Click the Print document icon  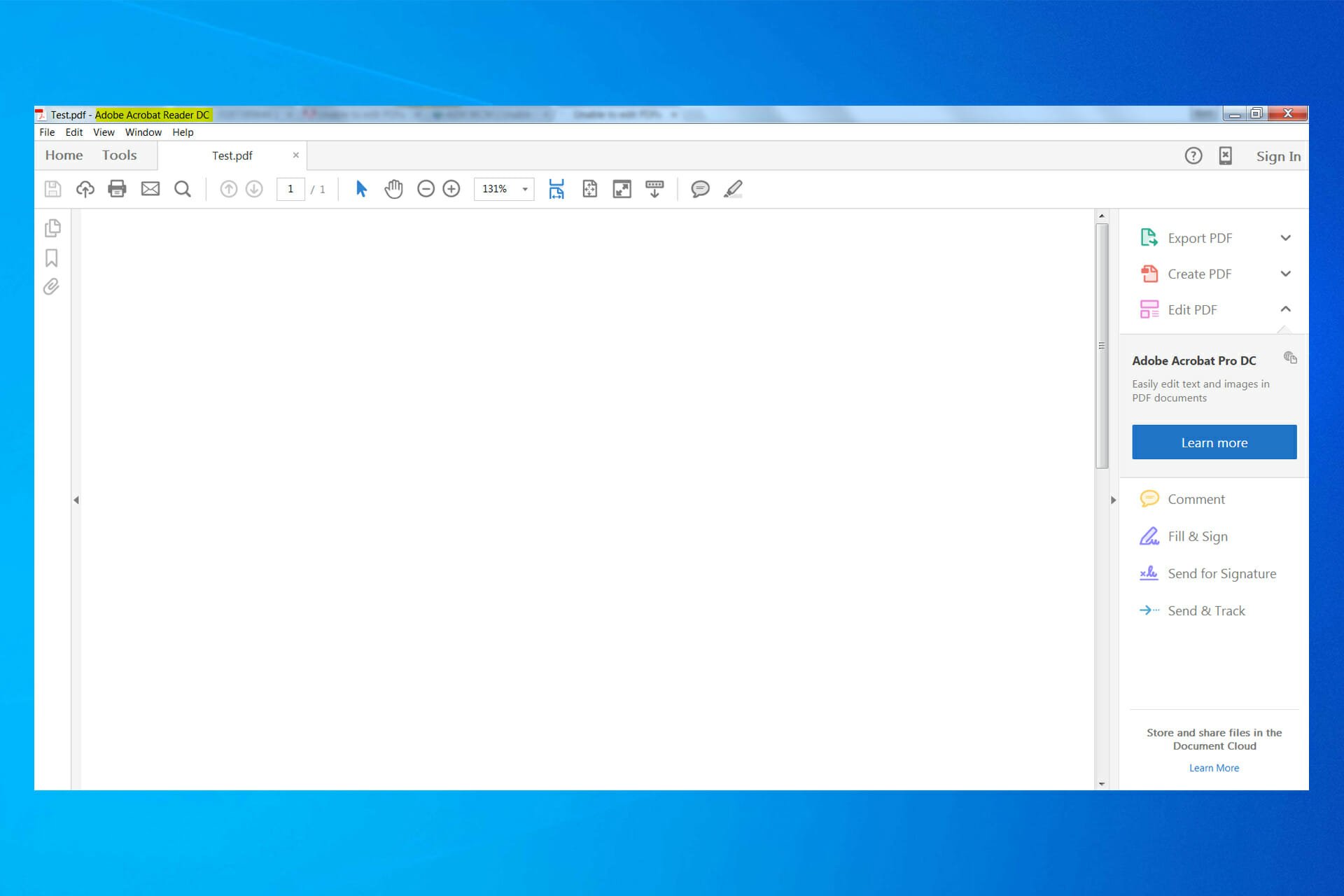click(x=117, y=189)
